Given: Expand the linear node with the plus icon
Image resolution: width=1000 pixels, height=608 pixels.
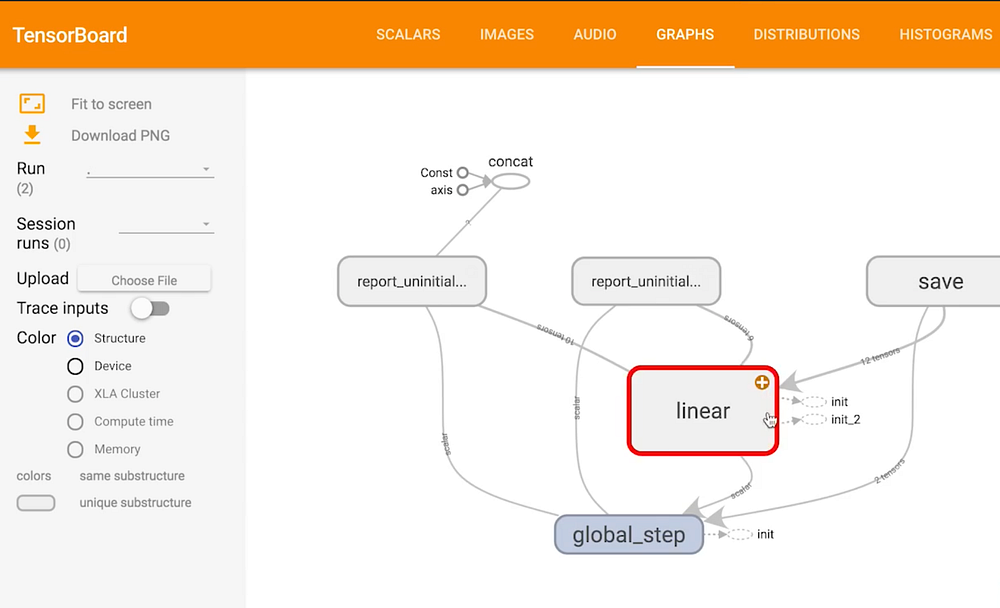Looking at the screenshot, I should (x=761, y=382).
